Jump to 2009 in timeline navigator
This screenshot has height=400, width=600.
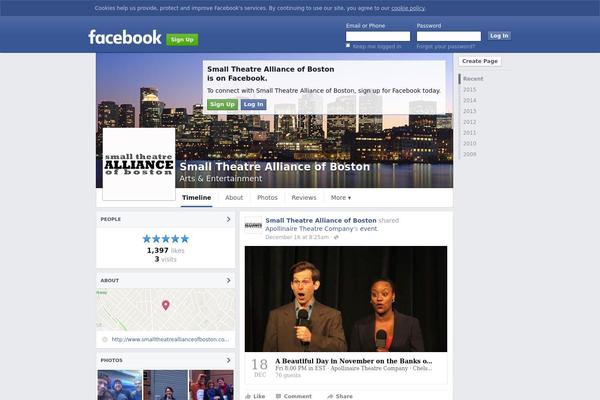click(x=470, y=154)
